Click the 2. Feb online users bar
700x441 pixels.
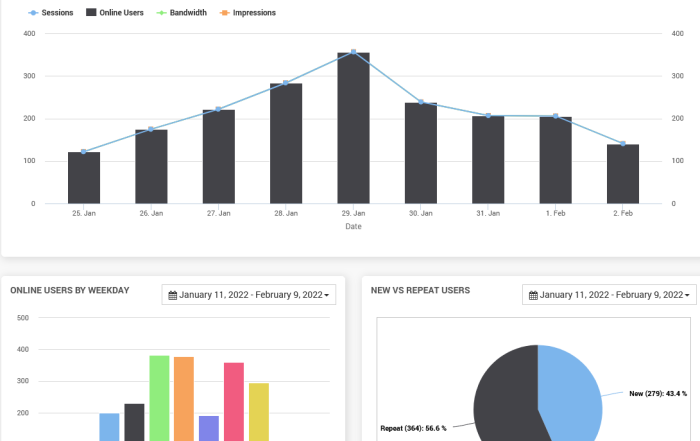[x=623, y=174]
